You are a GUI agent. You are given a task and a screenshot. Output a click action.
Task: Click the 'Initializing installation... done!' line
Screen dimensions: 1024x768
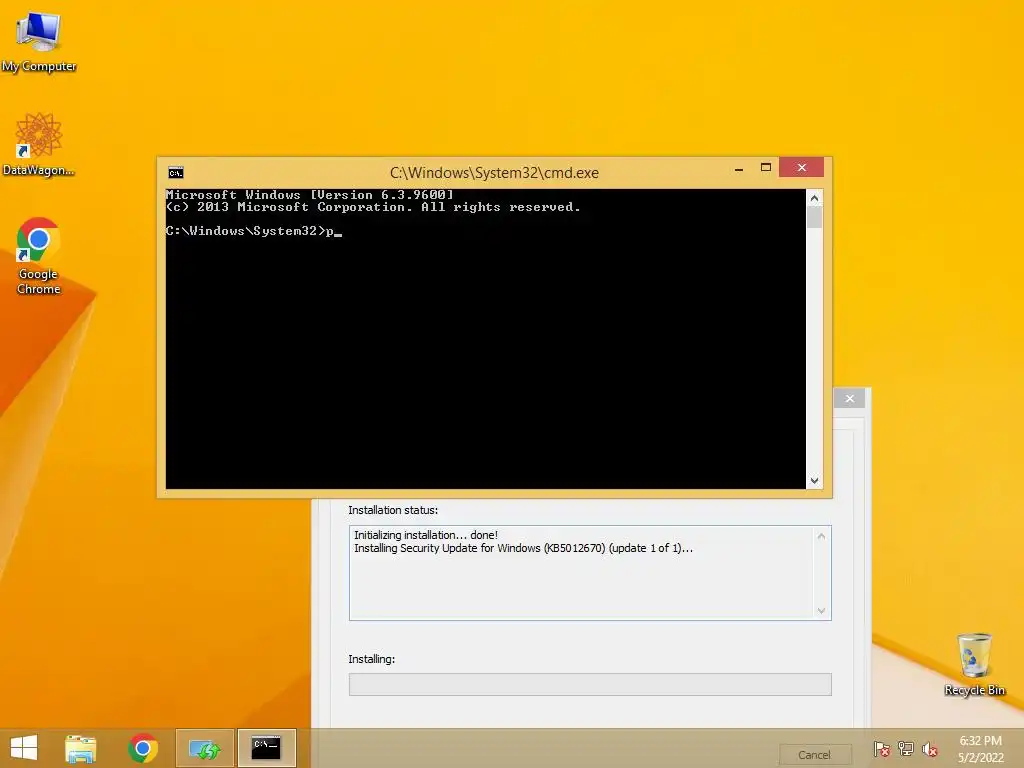(426, 535)
